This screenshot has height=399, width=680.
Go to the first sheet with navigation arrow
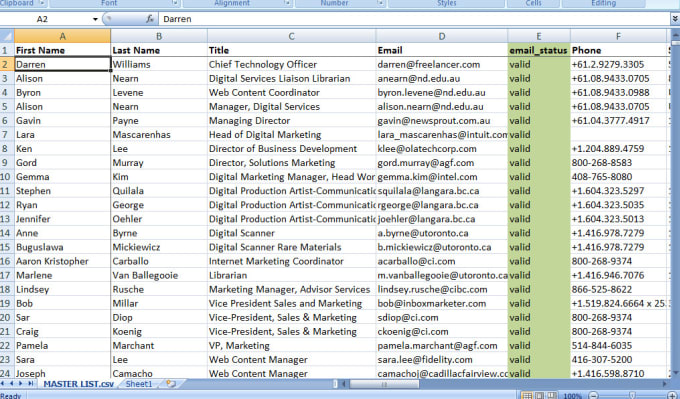[3, 383]
